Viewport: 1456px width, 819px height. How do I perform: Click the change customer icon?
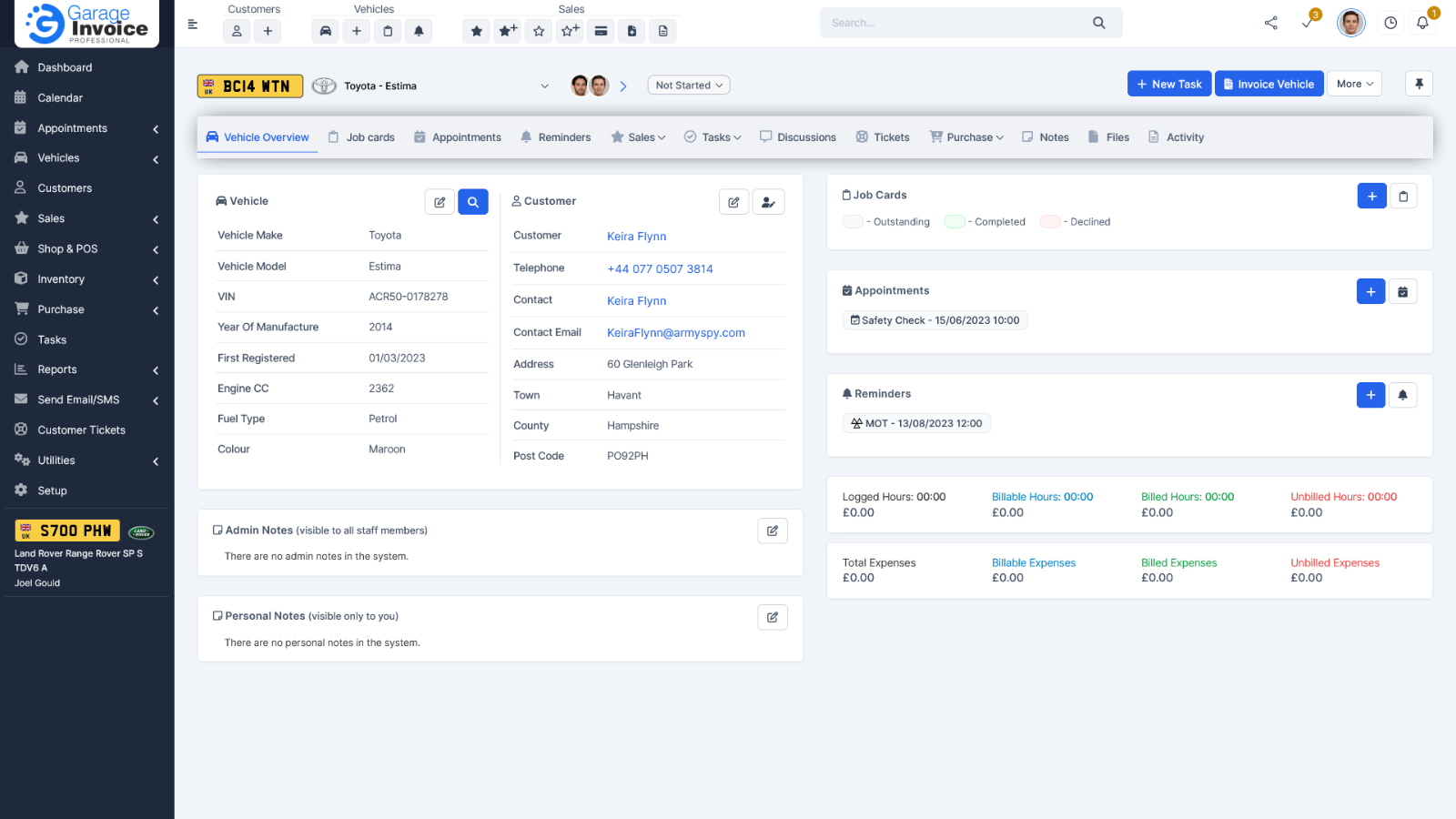pos(769,202)
